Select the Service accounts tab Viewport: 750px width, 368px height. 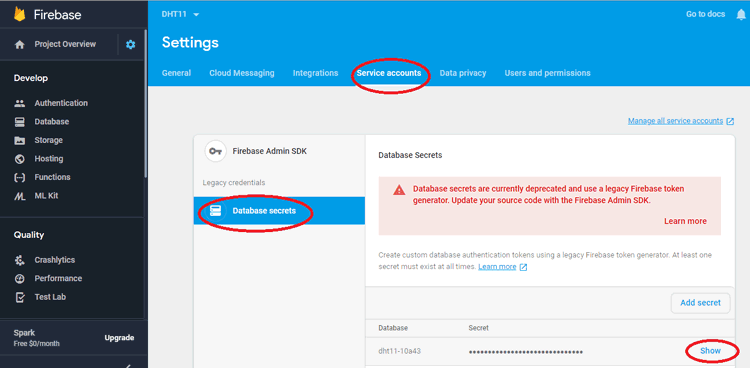point(389,73)
